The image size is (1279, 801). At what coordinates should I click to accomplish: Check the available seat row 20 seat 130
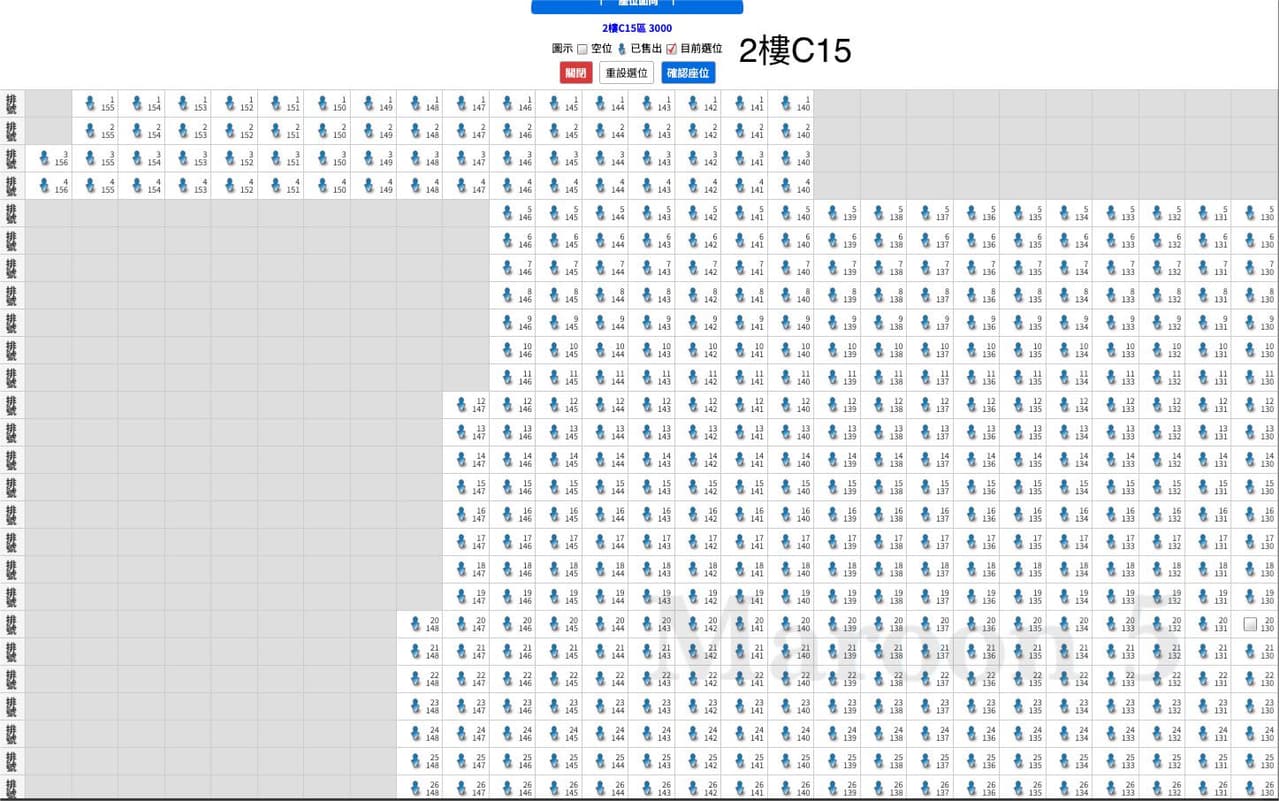(1250, 624)
